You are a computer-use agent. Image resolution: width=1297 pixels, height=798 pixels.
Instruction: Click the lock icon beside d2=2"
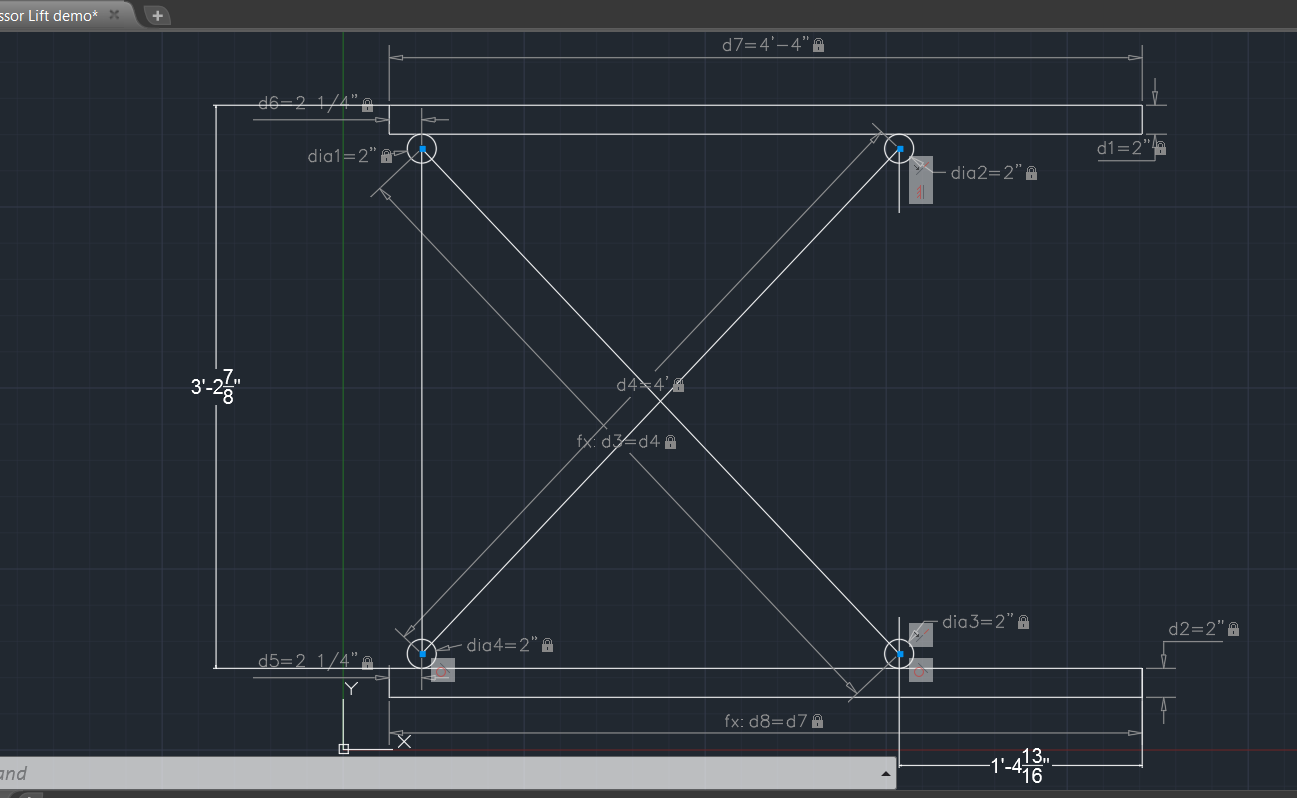tap(1233, 629)
